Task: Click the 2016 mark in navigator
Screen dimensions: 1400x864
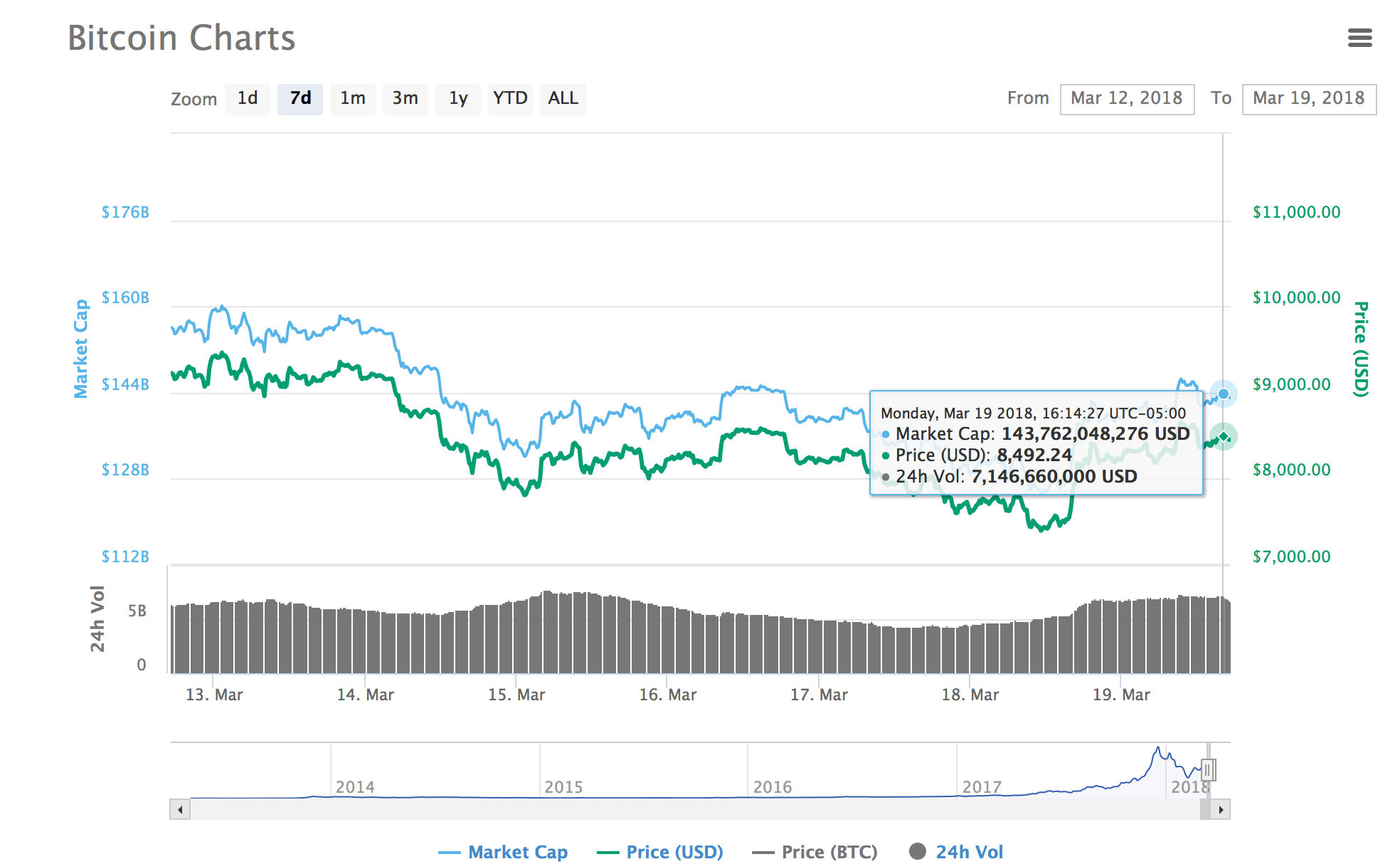Action: pos(773,787)
